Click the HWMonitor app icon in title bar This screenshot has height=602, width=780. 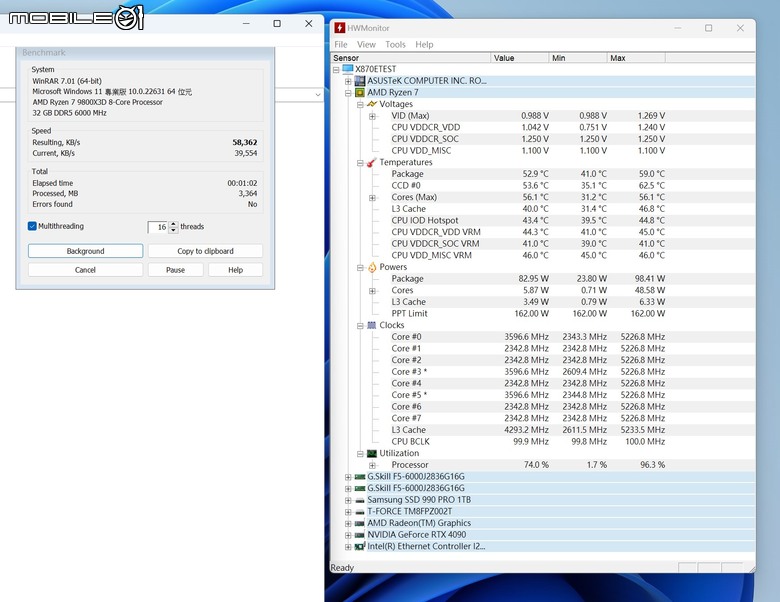(340, 28)
